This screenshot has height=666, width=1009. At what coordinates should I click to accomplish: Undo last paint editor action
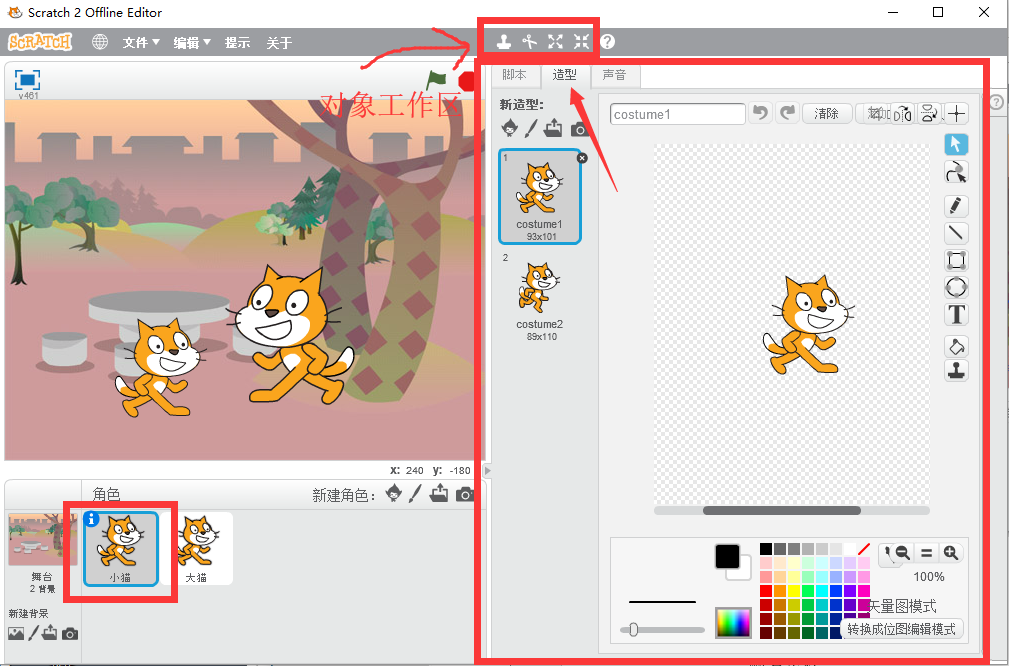click(761, 113)
